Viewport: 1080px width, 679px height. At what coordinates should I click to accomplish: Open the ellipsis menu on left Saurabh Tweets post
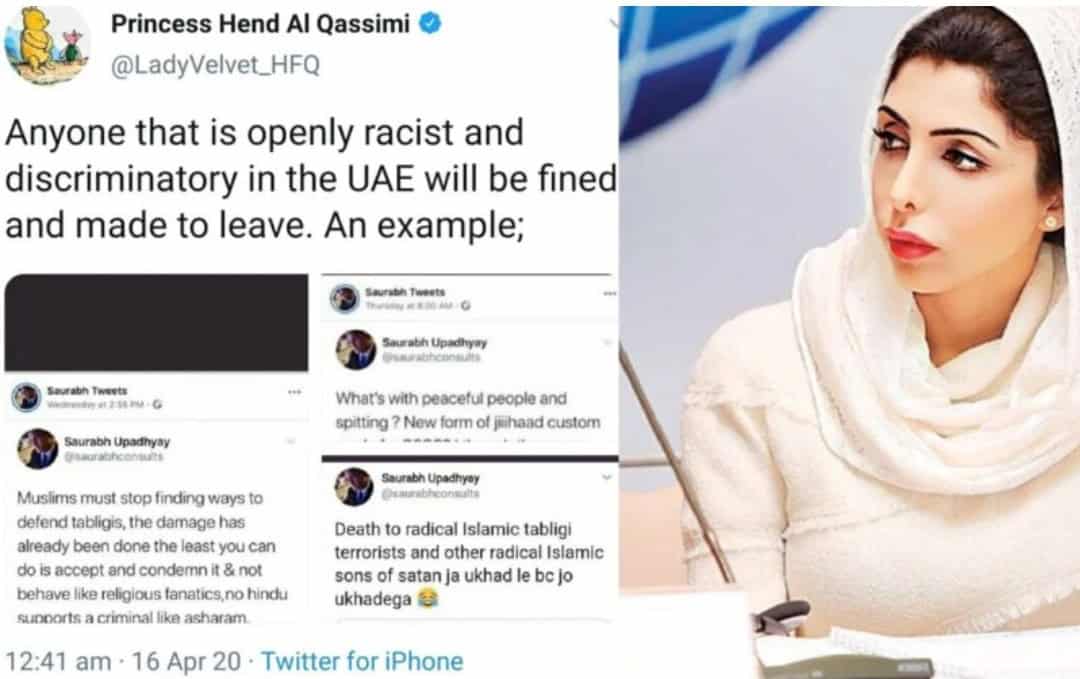click(295, 392)
